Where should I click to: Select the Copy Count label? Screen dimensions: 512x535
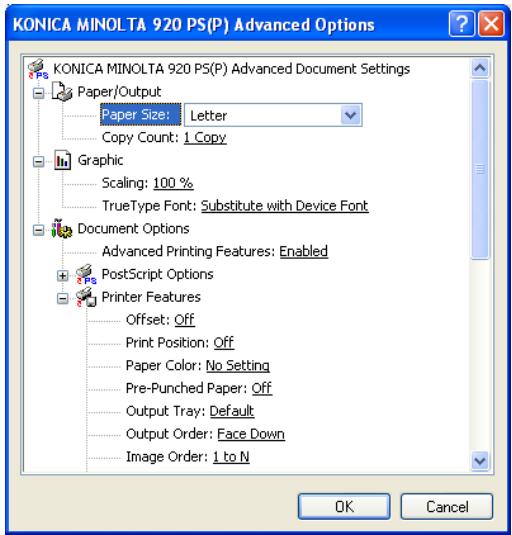click(x=140, y=138)
